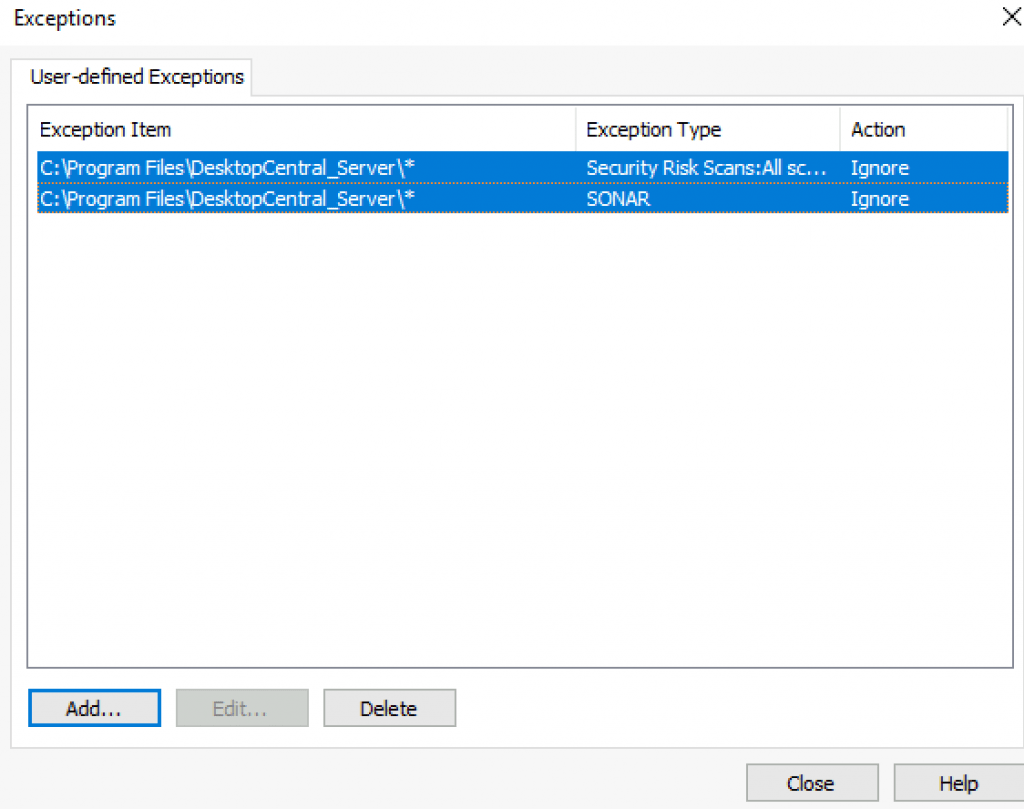Screen dimensions: 1024x809
Task: Click the Exceptions dialog title text
Action: [x=64, y=18]
